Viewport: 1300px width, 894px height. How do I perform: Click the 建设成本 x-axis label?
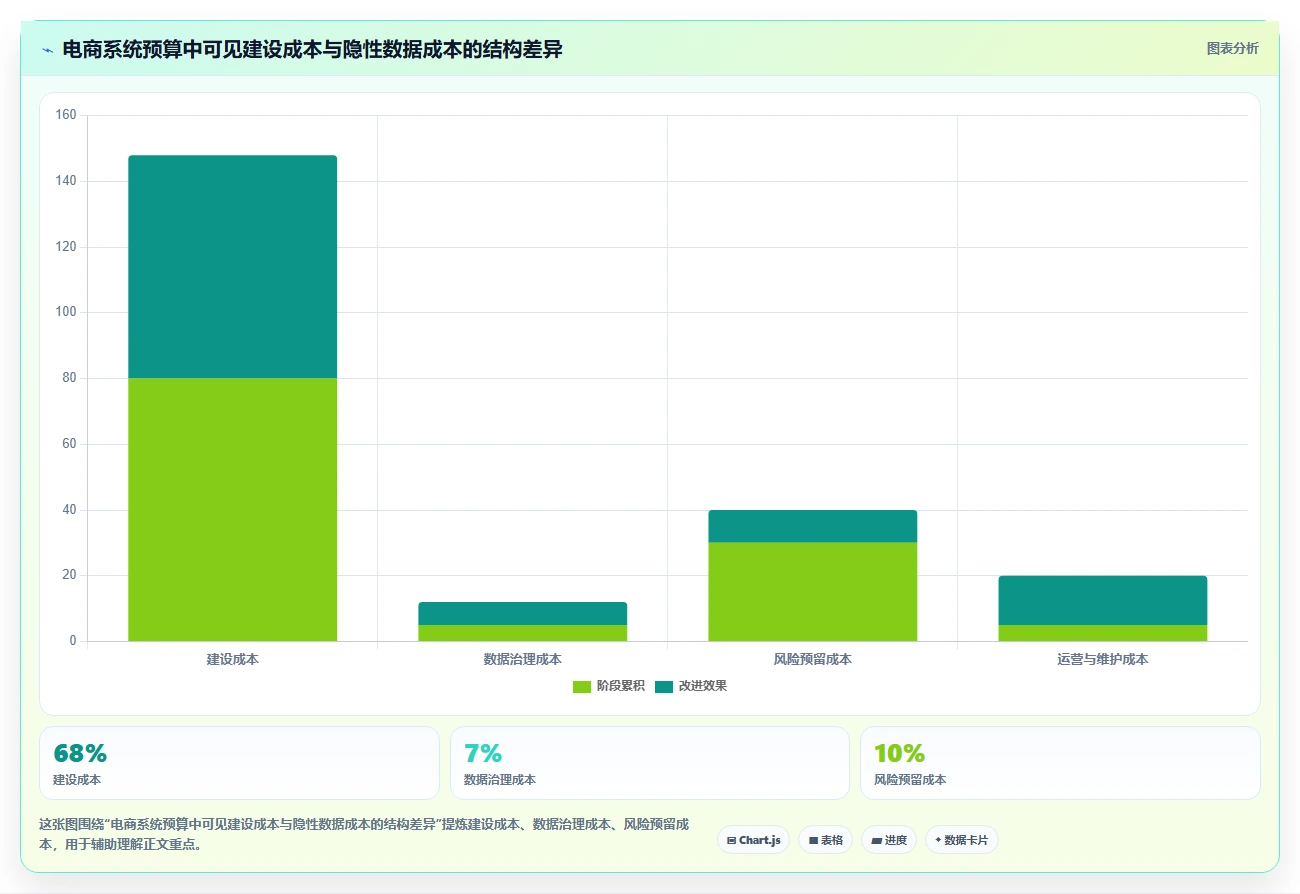[x=232, y=659]
